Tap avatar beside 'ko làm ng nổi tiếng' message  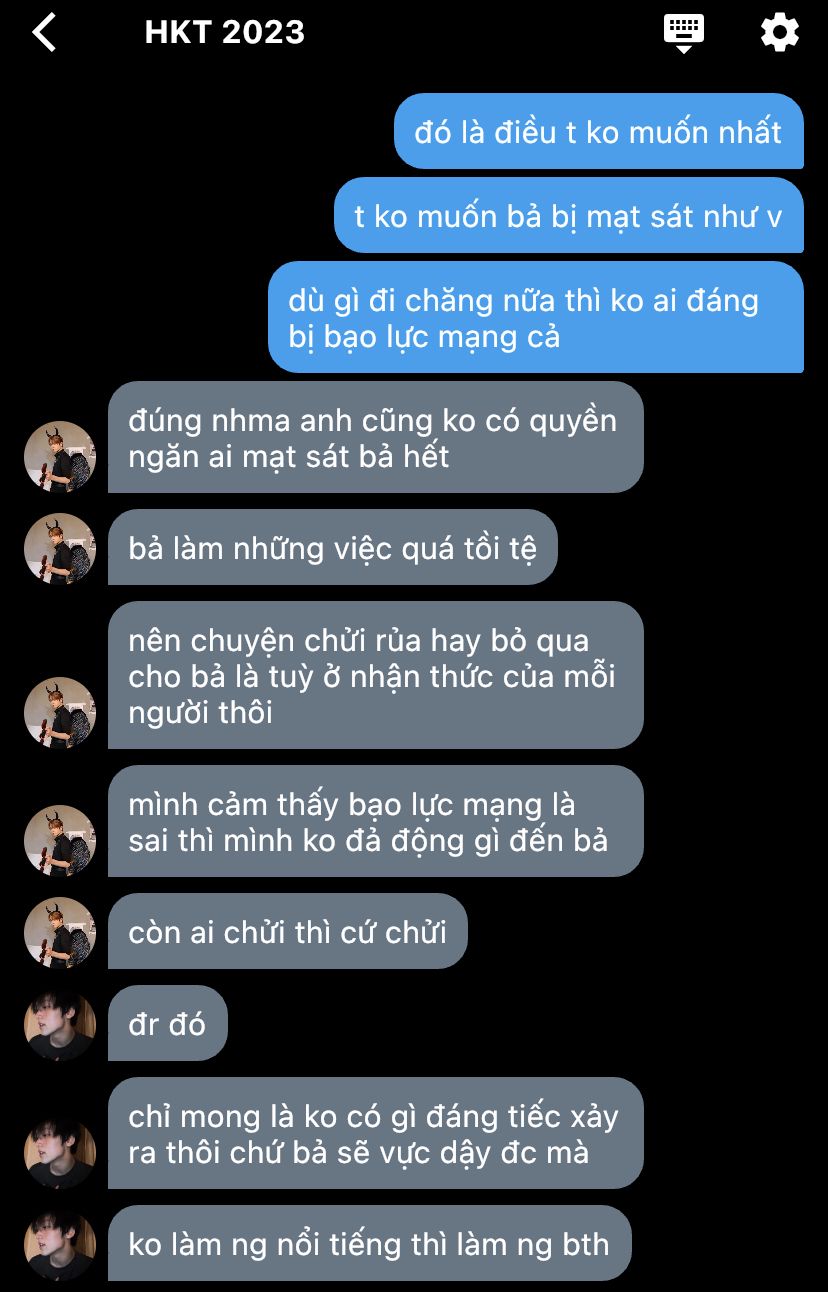click(60, 1245)
